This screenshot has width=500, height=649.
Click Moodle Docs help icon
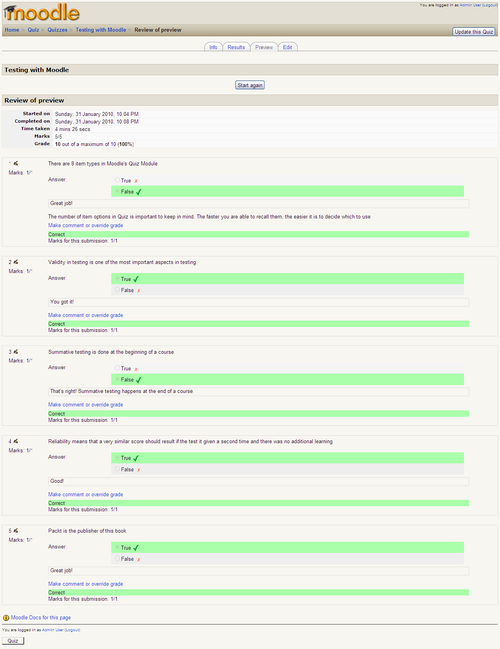pyautogui.click(x=6, y=618)
